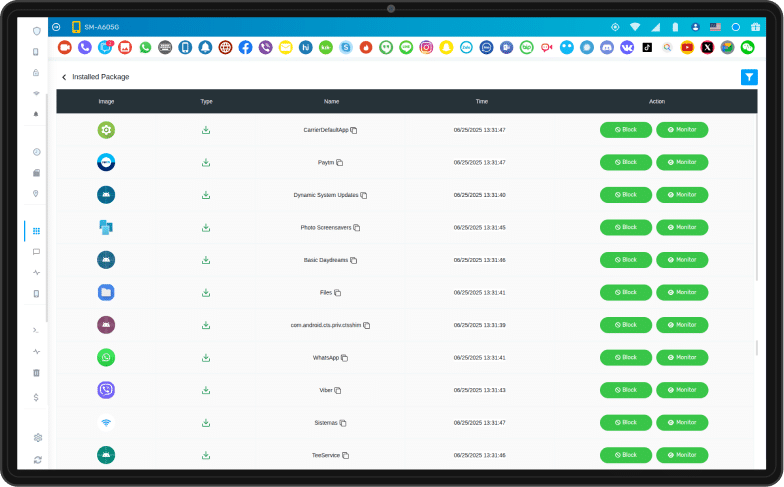
Task: Open the VK icon
Action: coord(627,48)
